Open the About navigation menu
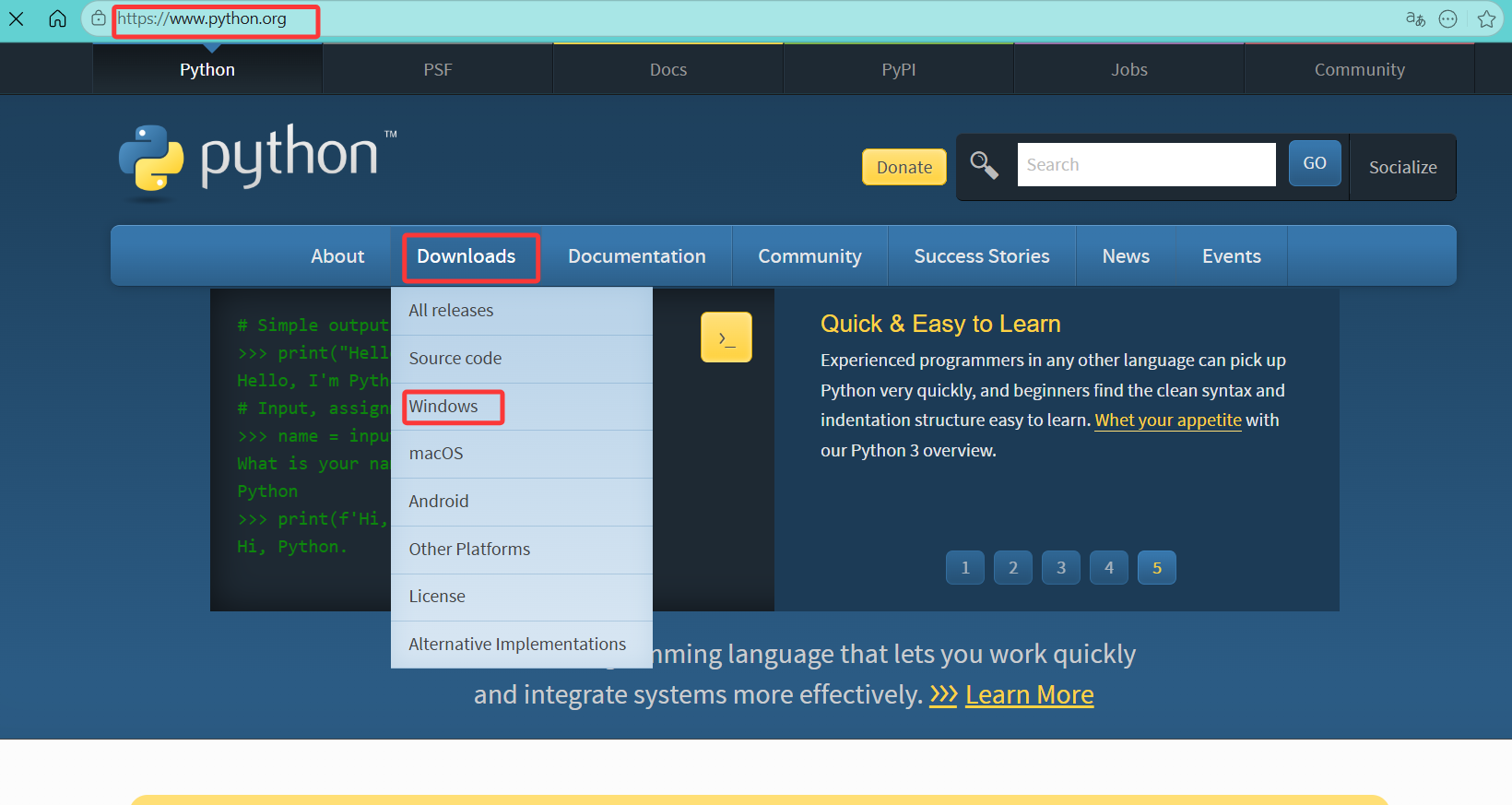1512x805 pixels. click(x=337, y=256)
